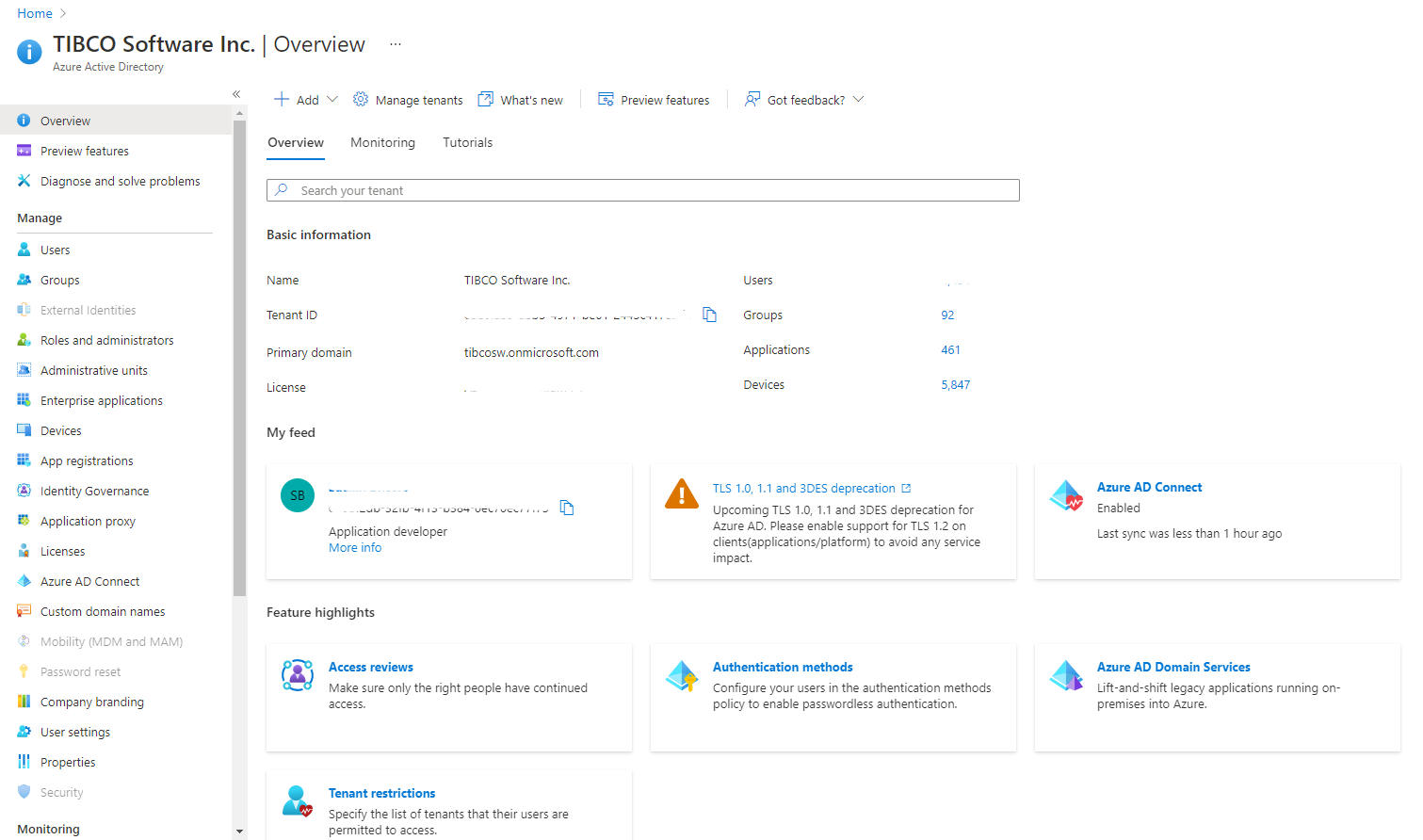Image resolution: width=1423 pixels, height=840 pixels.
Task: Click the Applications count 461
Action: [950, 350]
